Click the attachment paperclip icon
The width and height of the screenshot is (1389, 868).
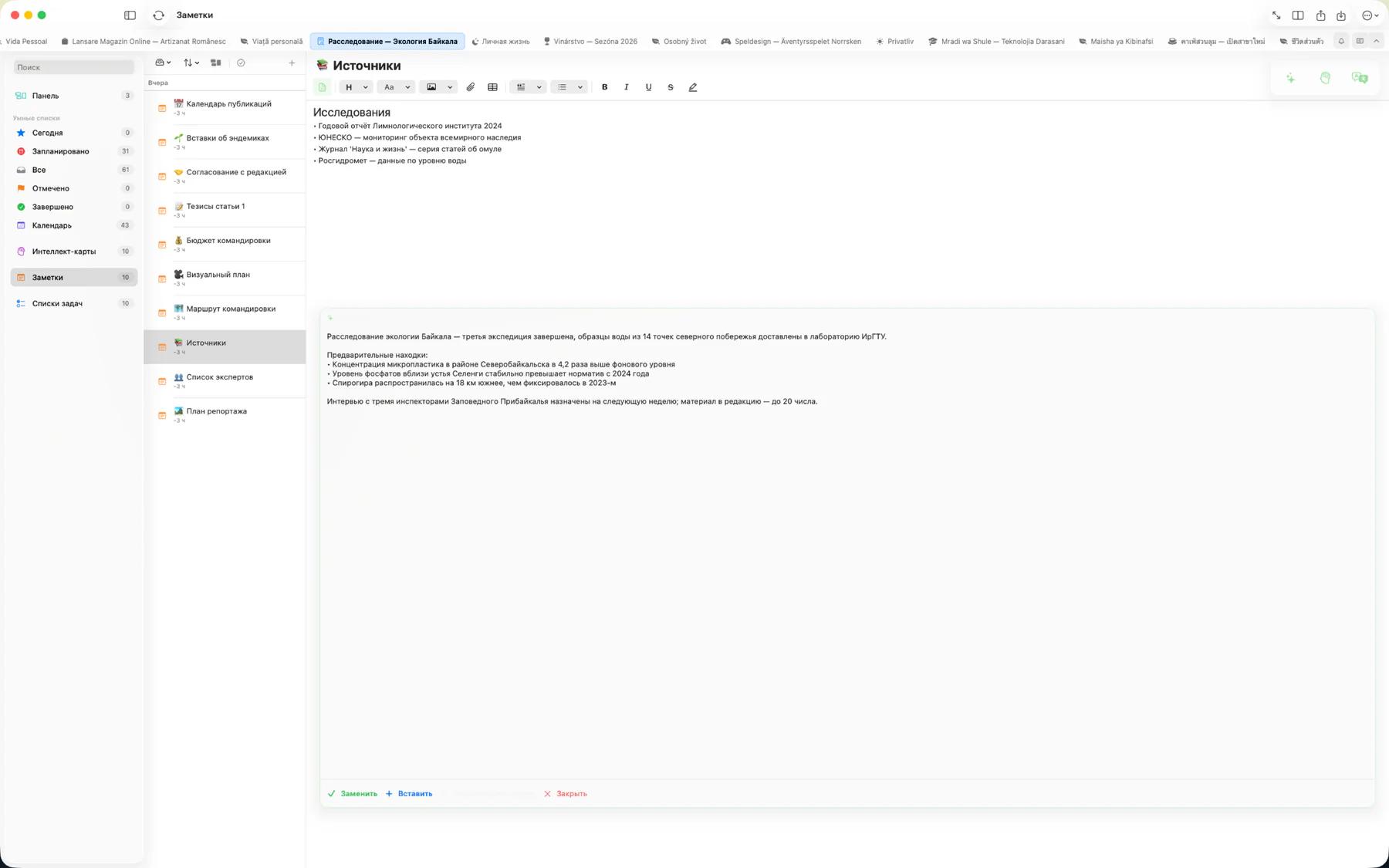click(471, 87)
